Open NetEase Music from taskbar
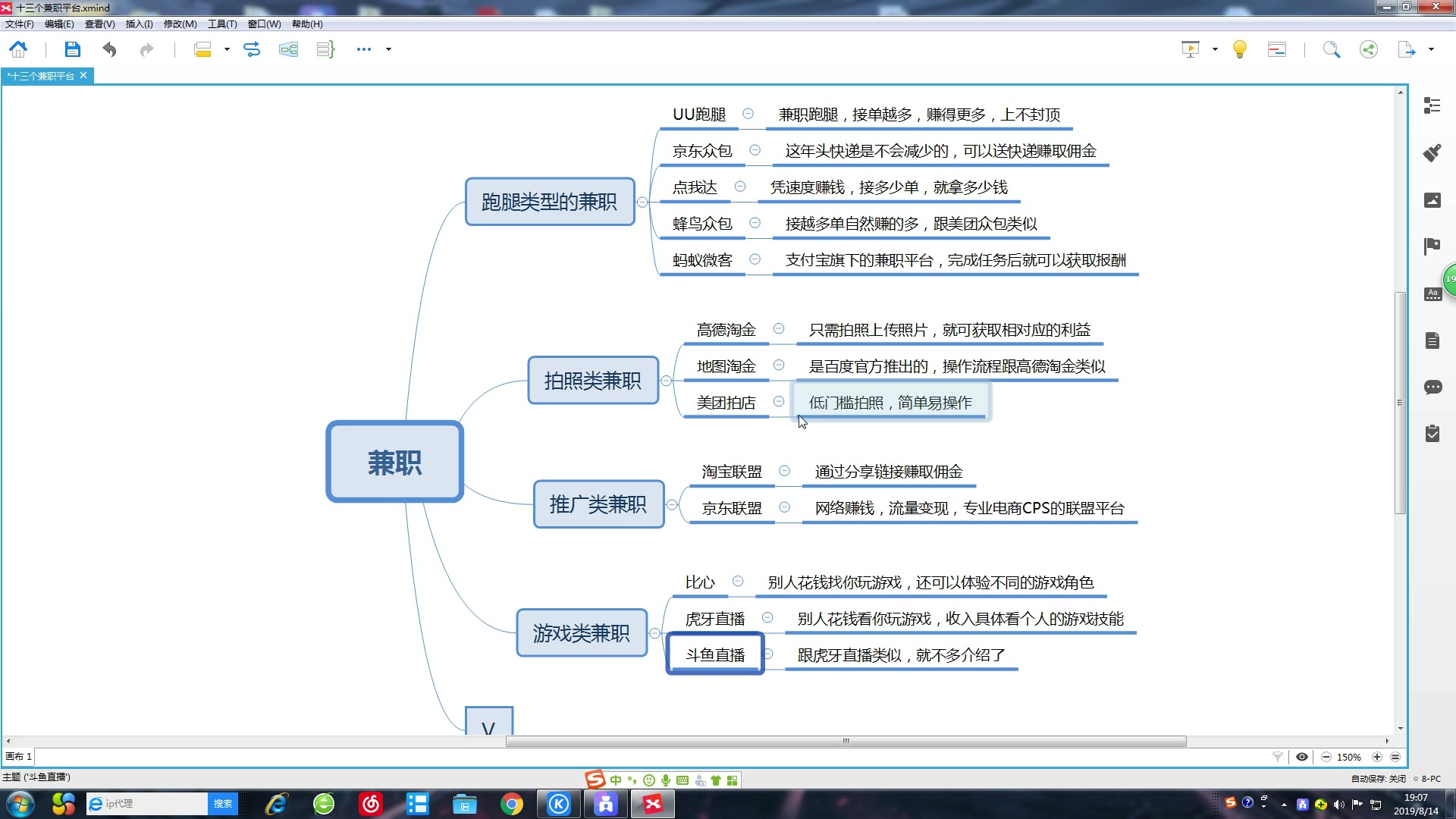Screen dimensions: 1456x819 371,804
